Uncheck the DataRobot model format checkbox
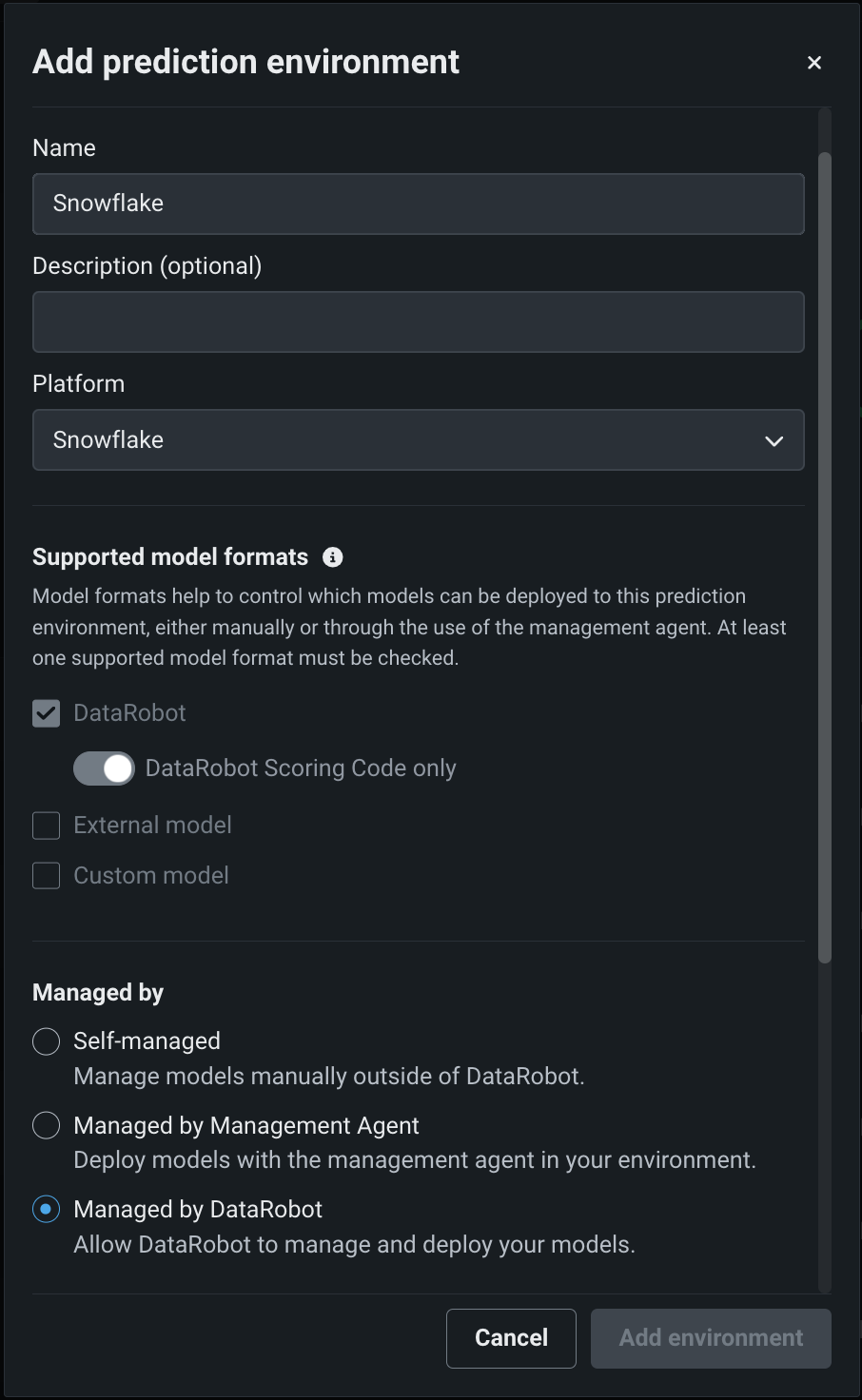This screenshot has width=862, height=1400. [47, 713]
